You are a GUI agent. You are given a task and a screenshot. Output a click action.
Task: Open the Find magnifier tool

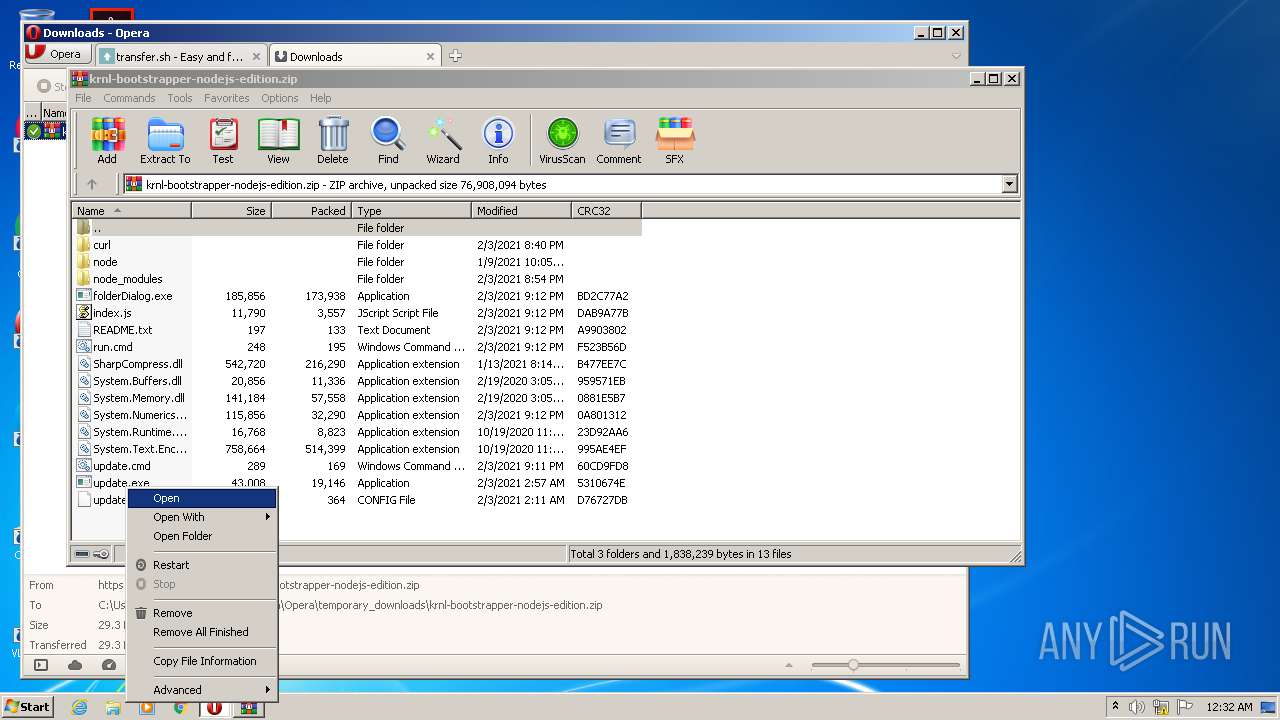pyautogui.click(x=388, y=140)
